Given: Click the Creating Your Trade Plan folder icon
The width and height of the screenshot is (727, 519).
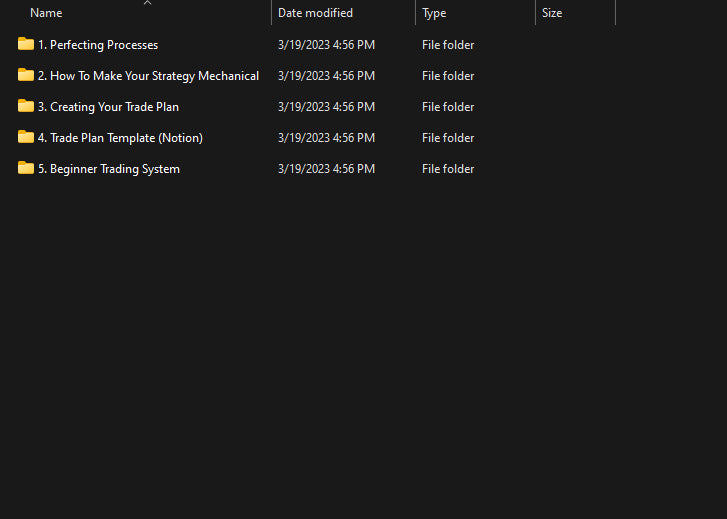Looking at the screenshot, I should point(26,106).
